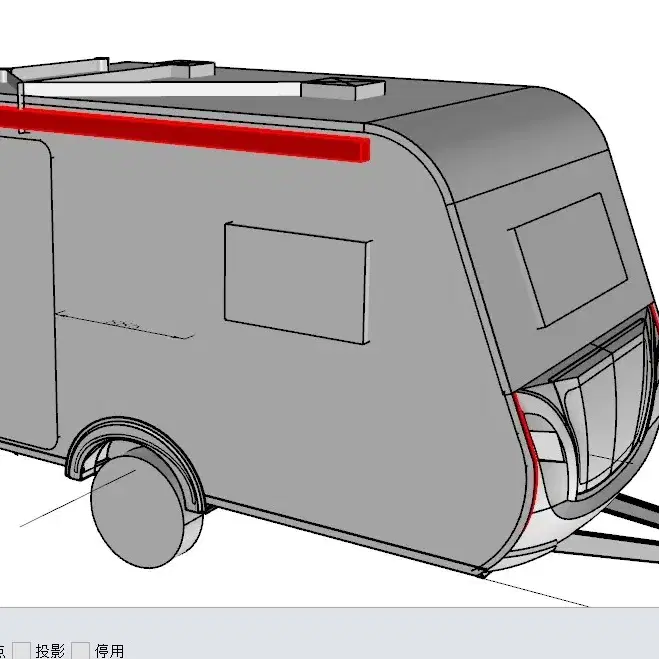Select the white roof rail bar
The image size is (659, 659).
tap(162, 89)
